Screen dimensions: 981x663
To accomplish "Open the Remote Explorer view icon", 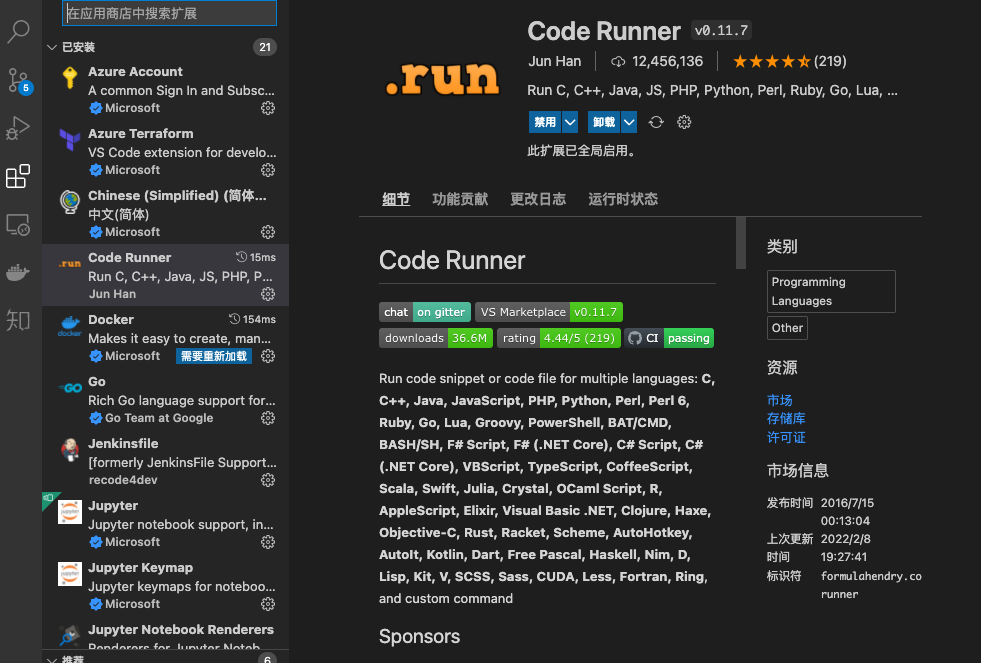I will click(18, 225).
